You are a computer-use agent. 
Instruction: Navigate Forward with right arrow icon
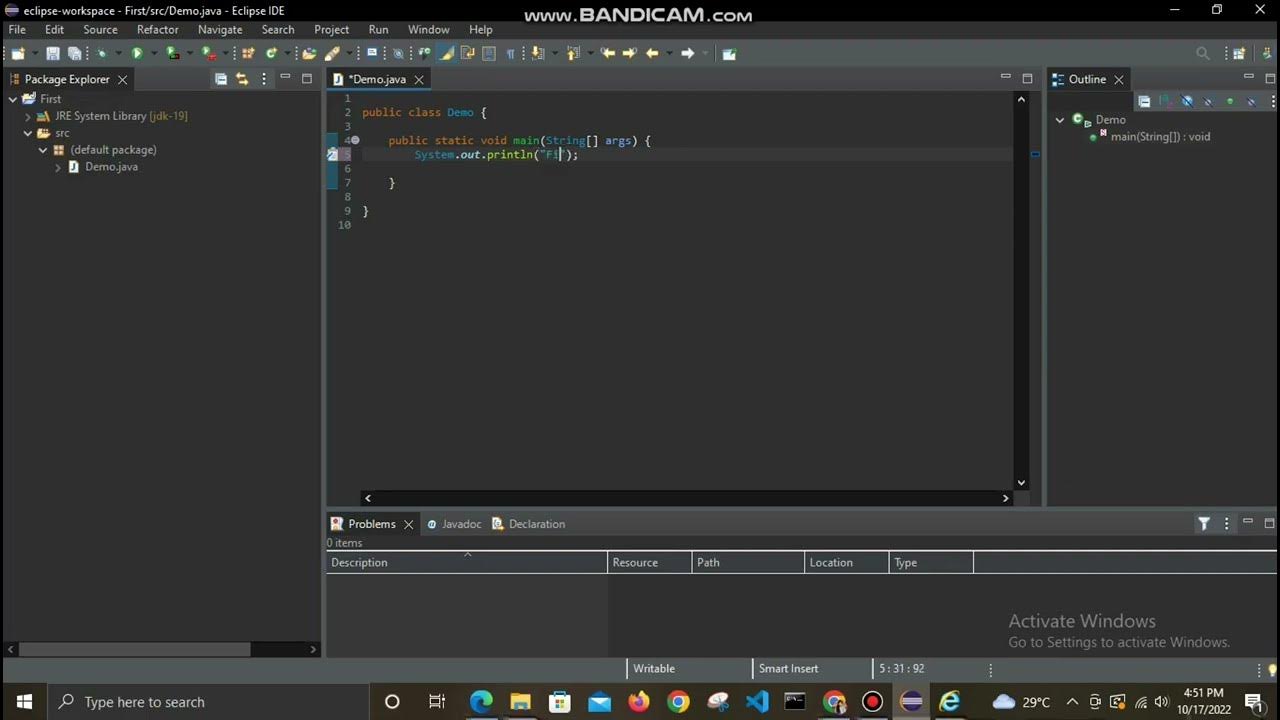click(687, 53)
